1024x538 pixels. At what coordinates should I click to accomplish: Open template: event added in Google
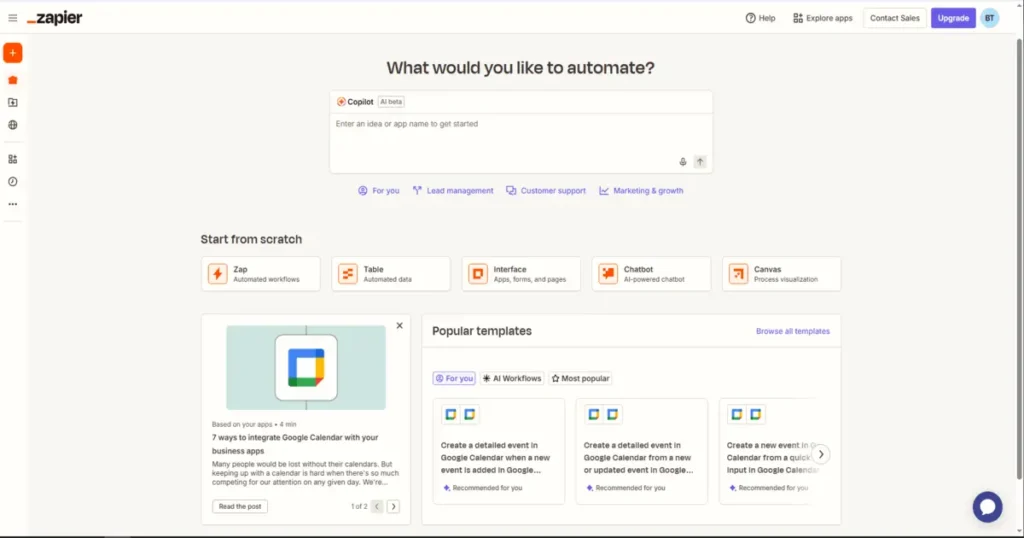498,451
